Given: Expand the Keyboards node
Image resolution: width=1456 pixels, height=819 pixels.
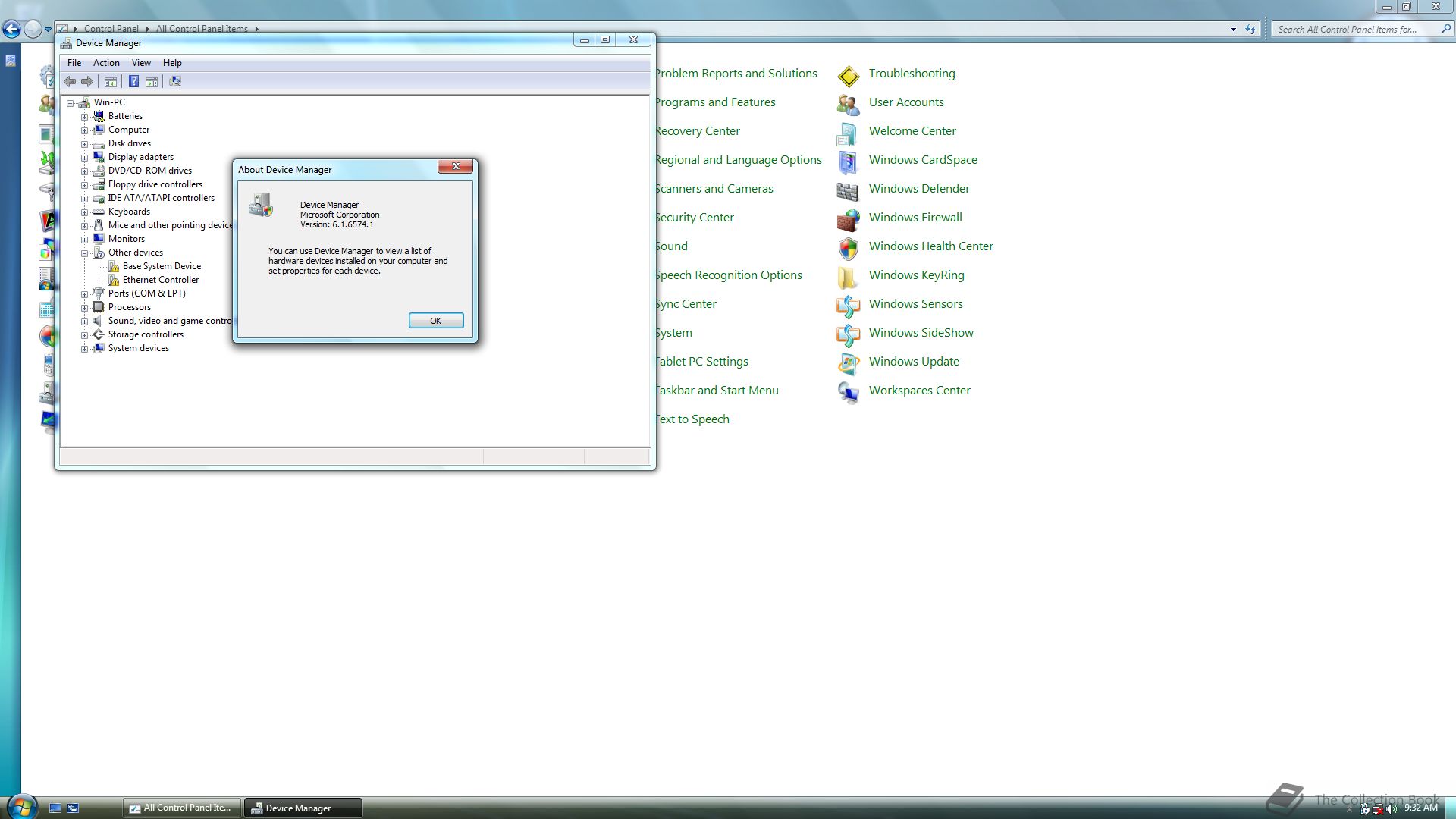Looking at the screenshot, I should [x=85, y=212].
